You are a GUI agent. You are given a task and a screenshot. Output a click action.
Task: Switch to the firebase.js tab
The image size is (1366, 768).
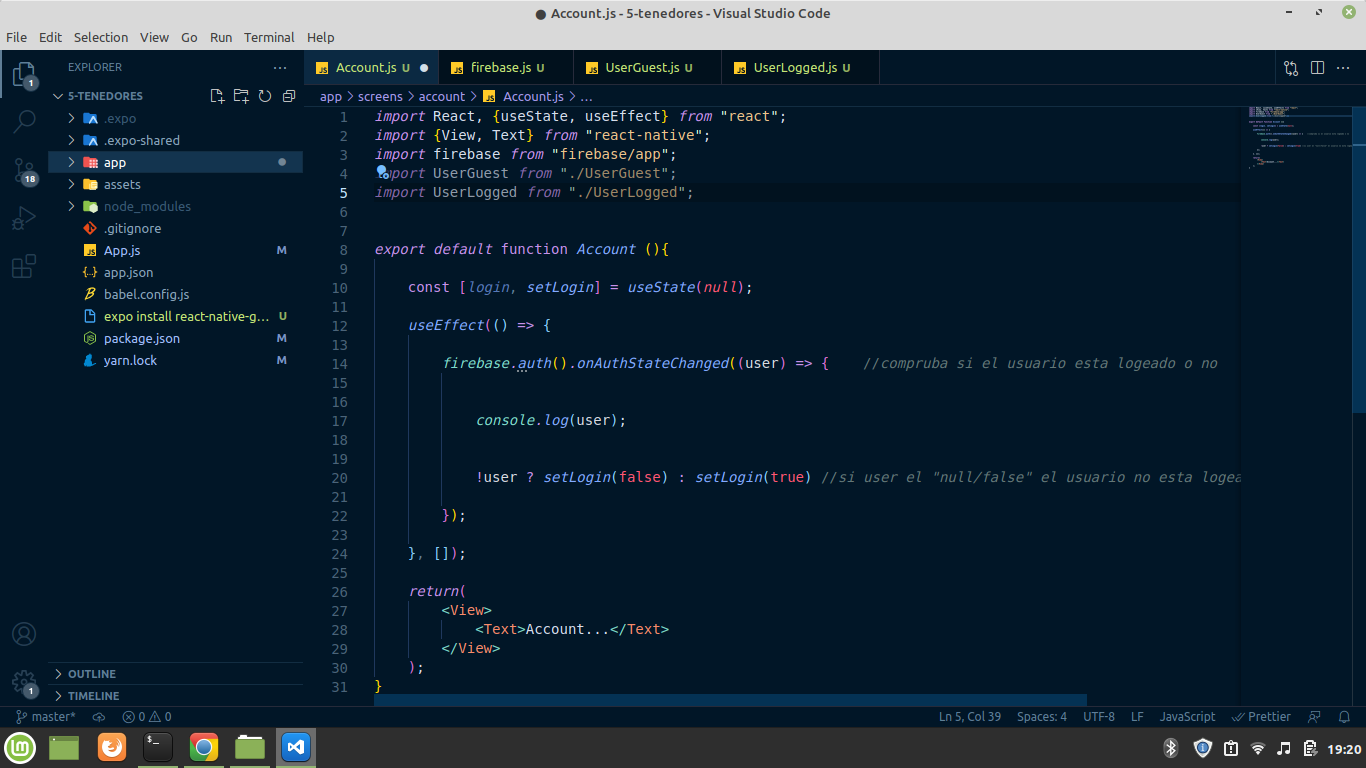coord(508,68)
